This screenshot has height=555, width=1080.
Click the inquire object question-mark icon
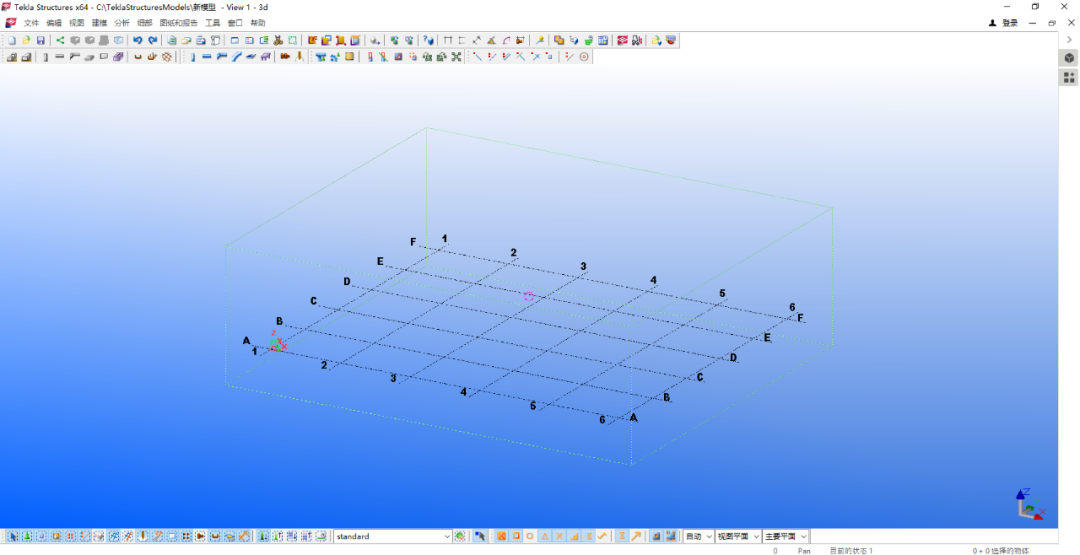coord(428,41)
